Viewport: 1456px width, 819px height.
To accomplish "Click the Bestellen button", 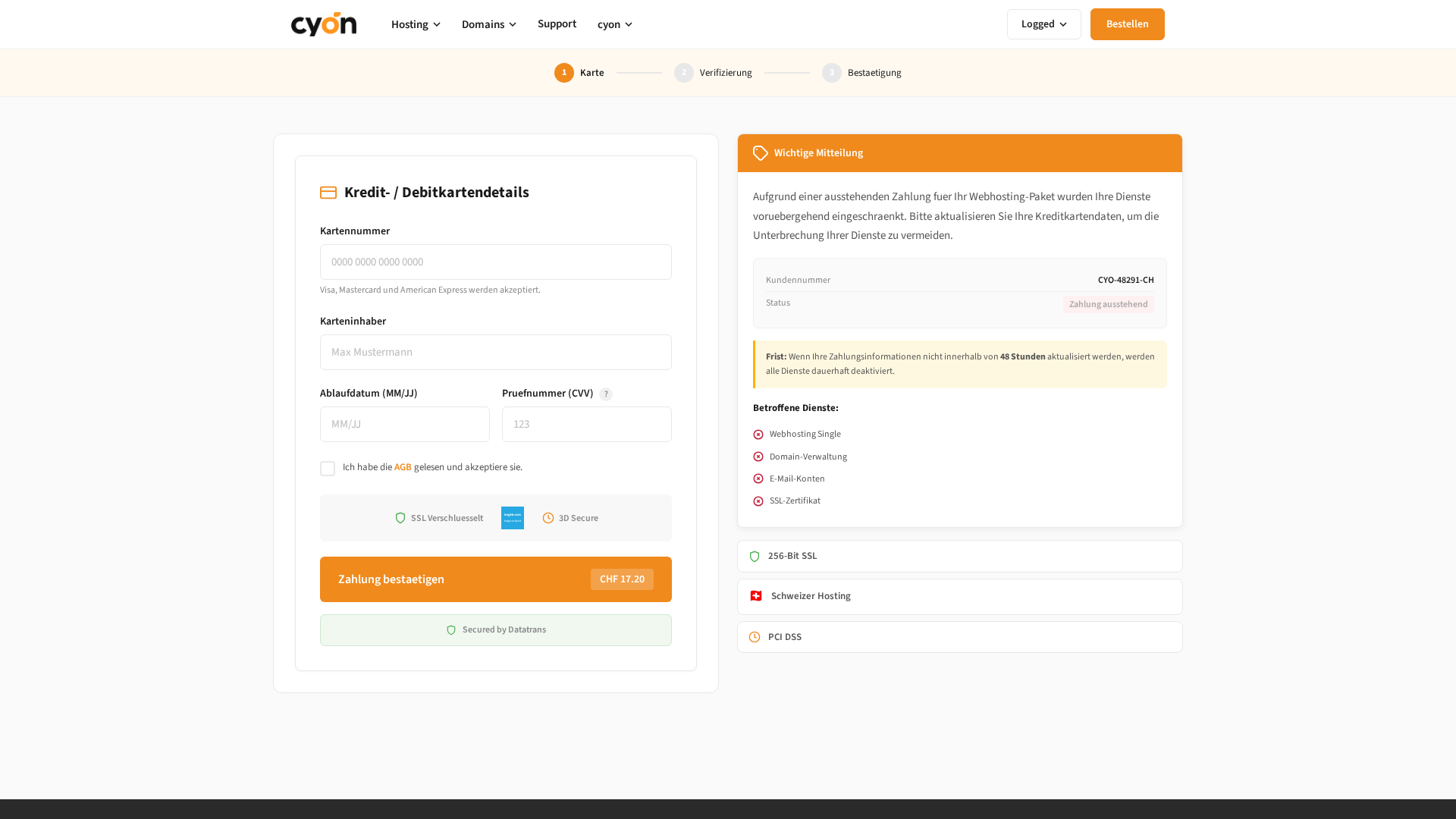I will (x=1127, y=24).
